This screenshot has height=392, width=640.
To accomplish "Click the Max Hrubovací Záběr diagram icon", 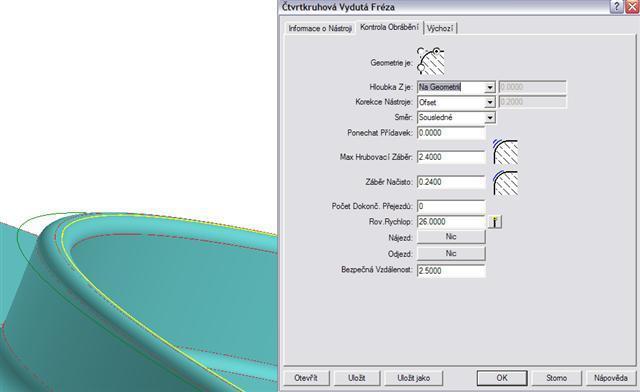I will tap(505, 151).
